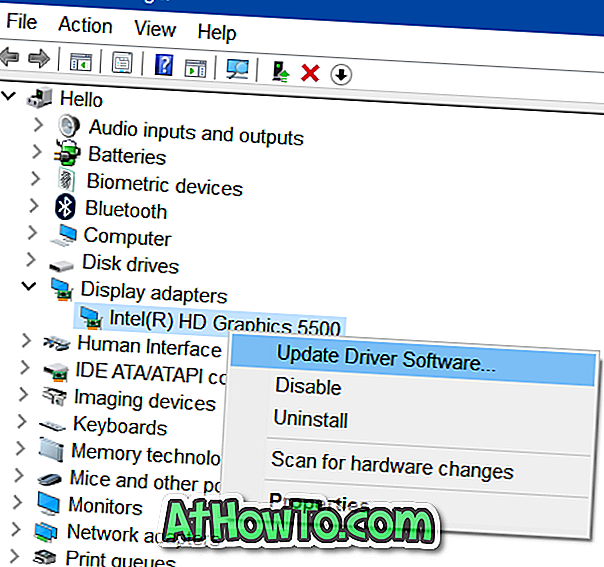Select the Display adapters label
This screenshot has width=604, height=567.
click(154, 292)
